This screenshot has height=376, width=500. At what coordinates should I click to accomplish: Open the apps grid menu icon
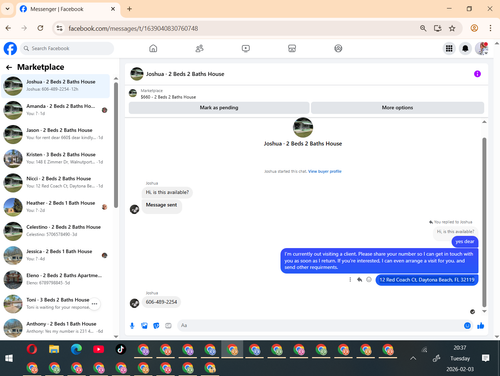click(449, 49)
